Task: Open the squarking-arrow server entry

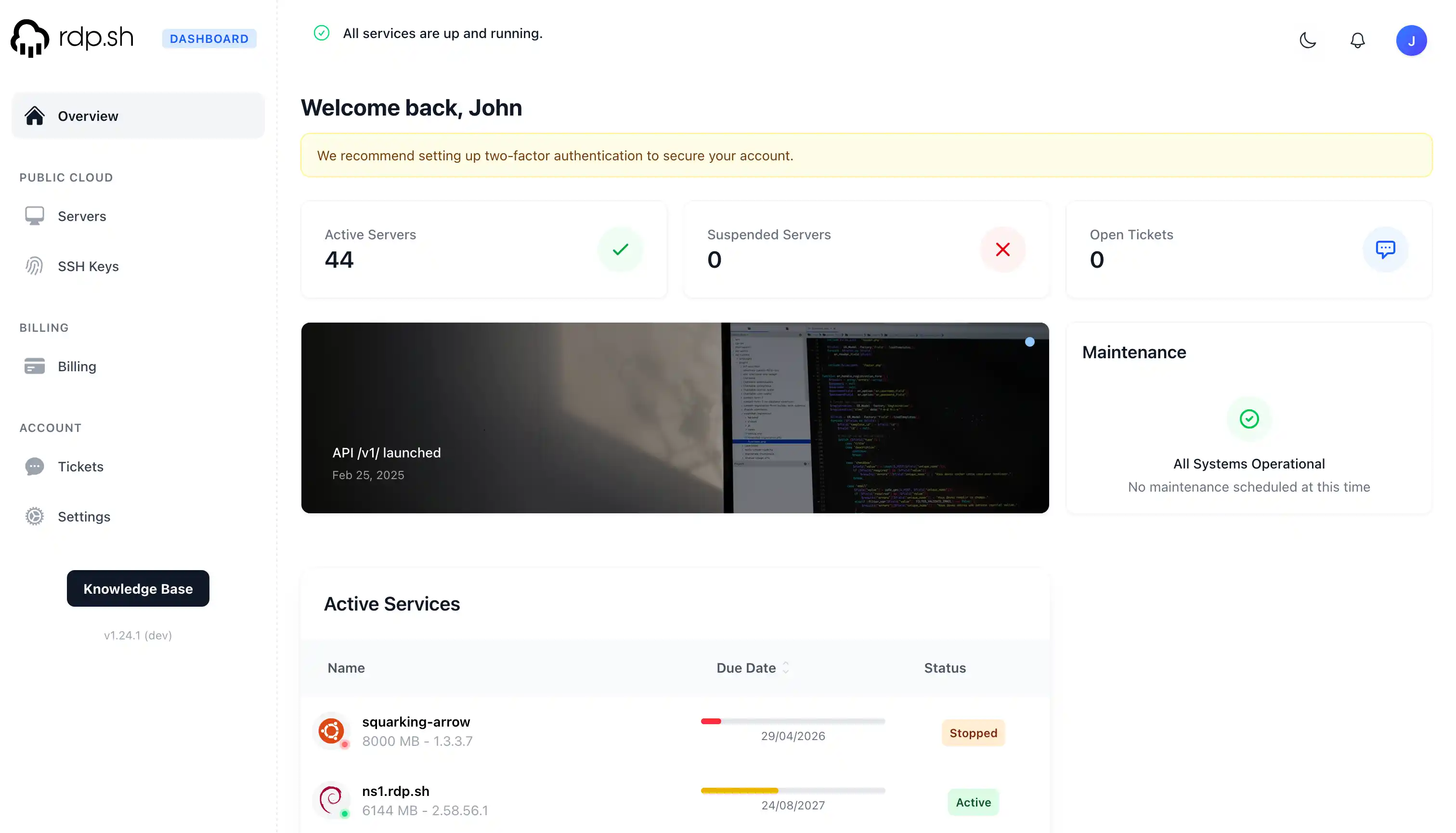Action: click(416, 722)
